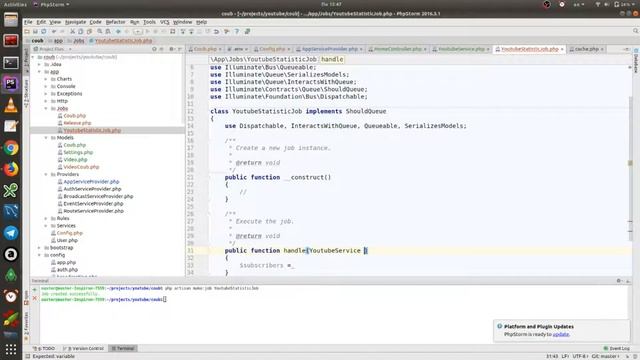Expand the Console folder

46,87
